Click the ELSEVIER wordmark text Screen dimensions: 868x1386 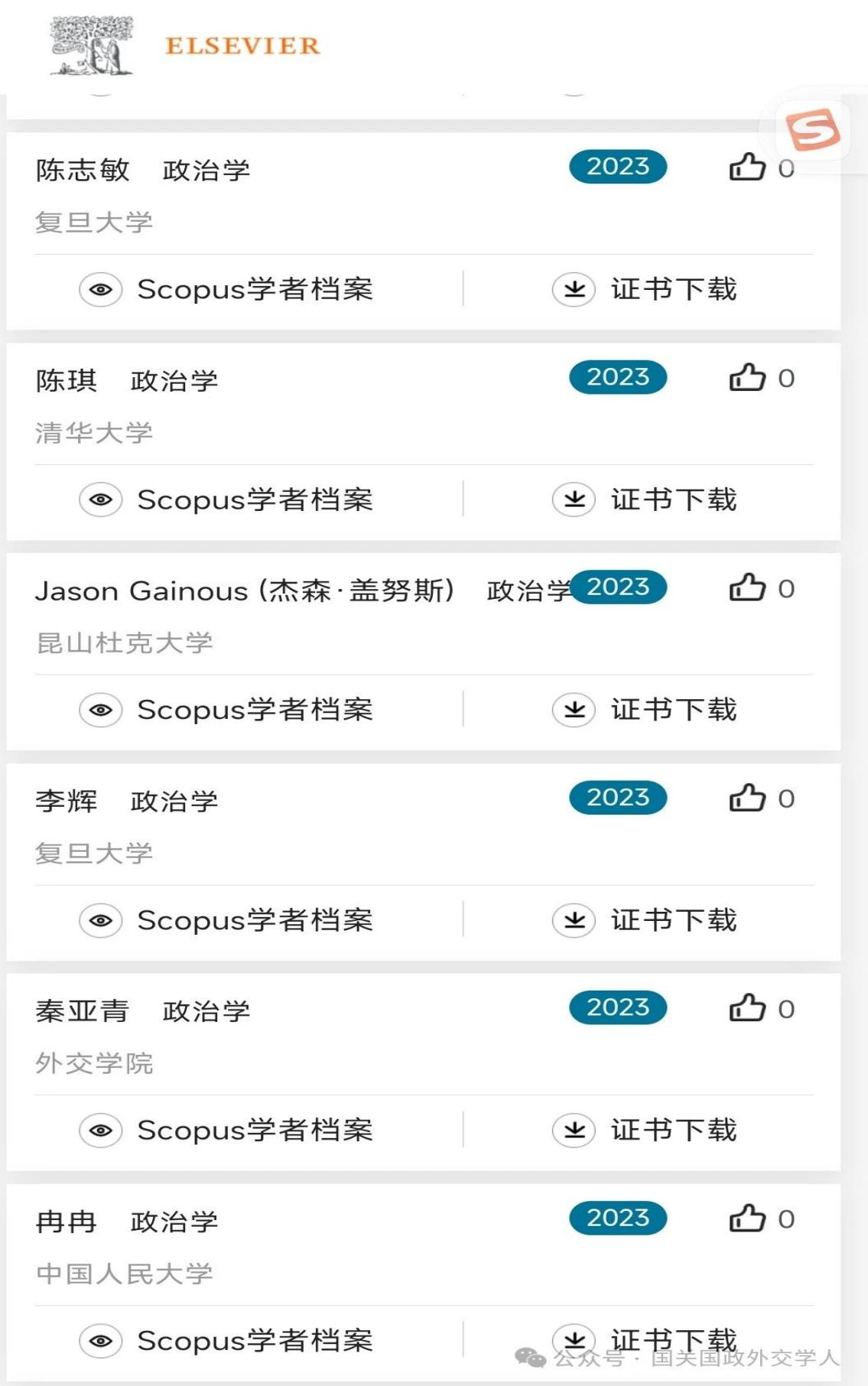pyautogui.click(x=242, y=47)
